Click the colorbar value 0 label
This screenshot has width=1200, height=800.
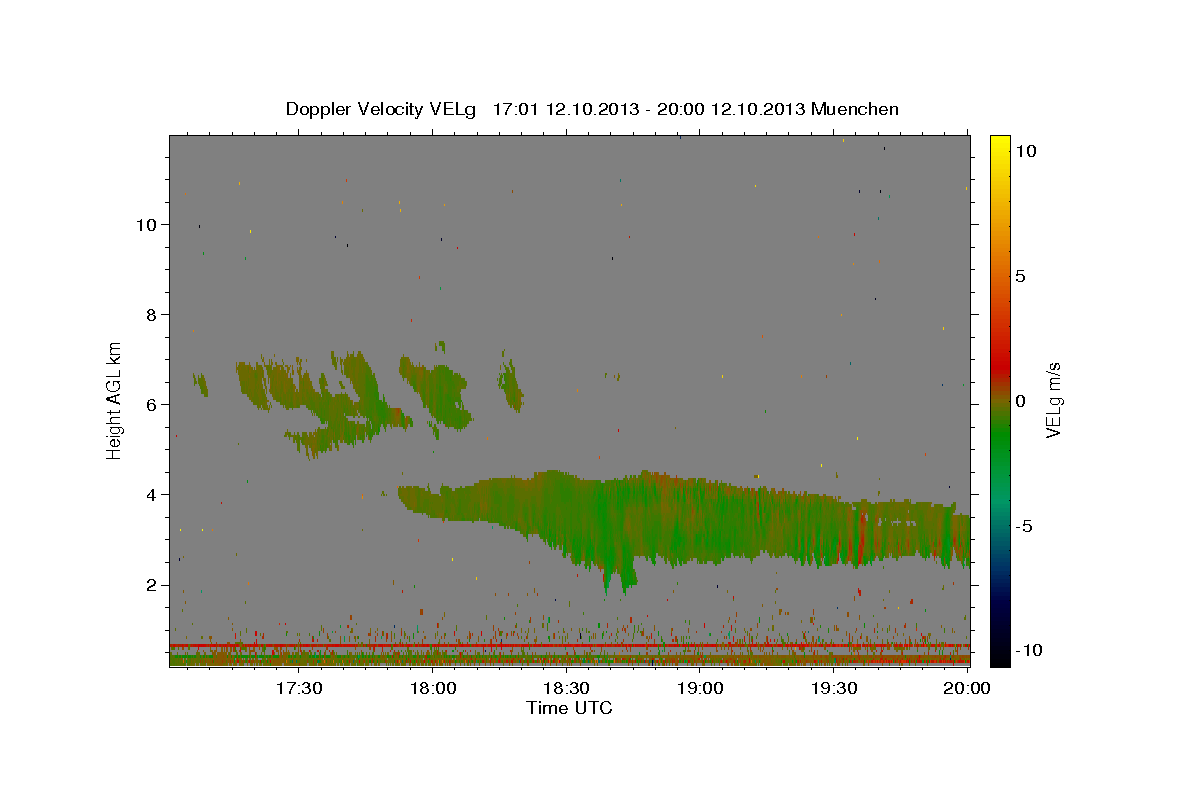(x=1020, y=401)
